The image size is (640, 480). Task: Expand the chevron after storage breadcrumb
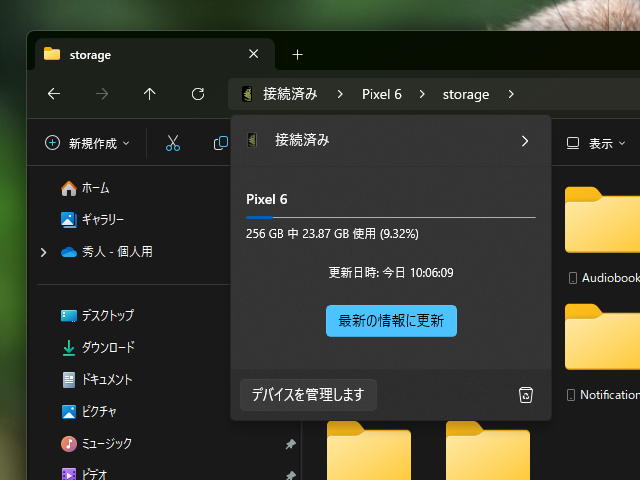pyautogui.click(x=511, y=94)
